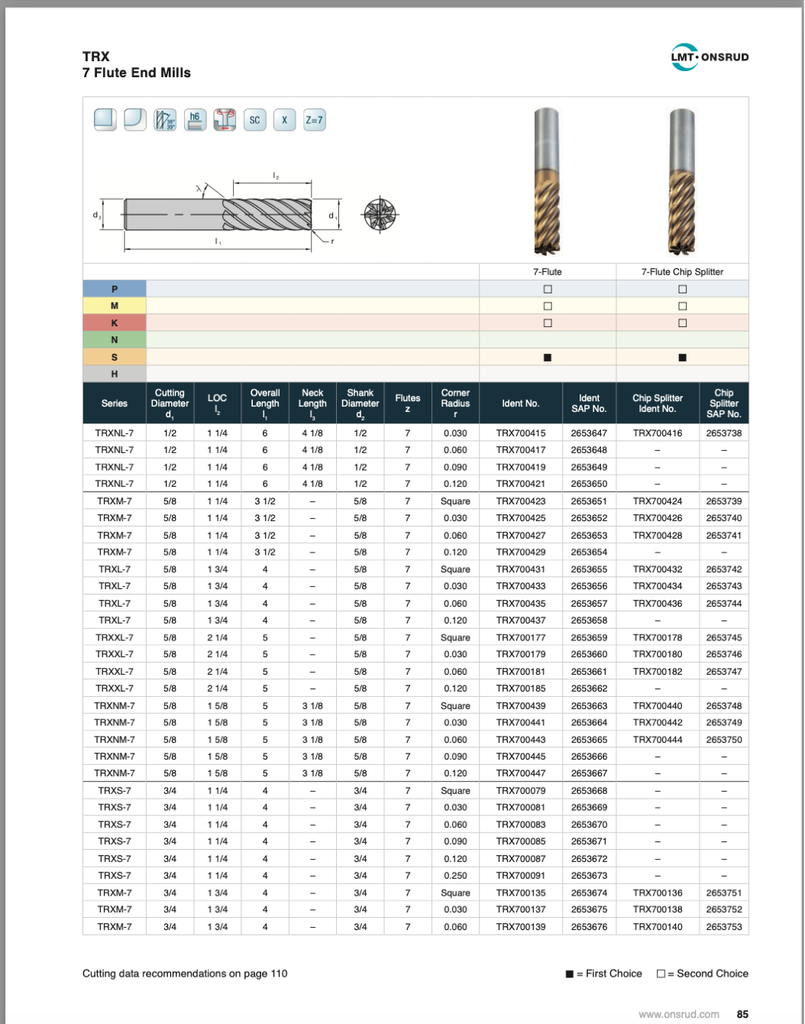
Task: Click the red K material label
Action: [x=114, y=323]
